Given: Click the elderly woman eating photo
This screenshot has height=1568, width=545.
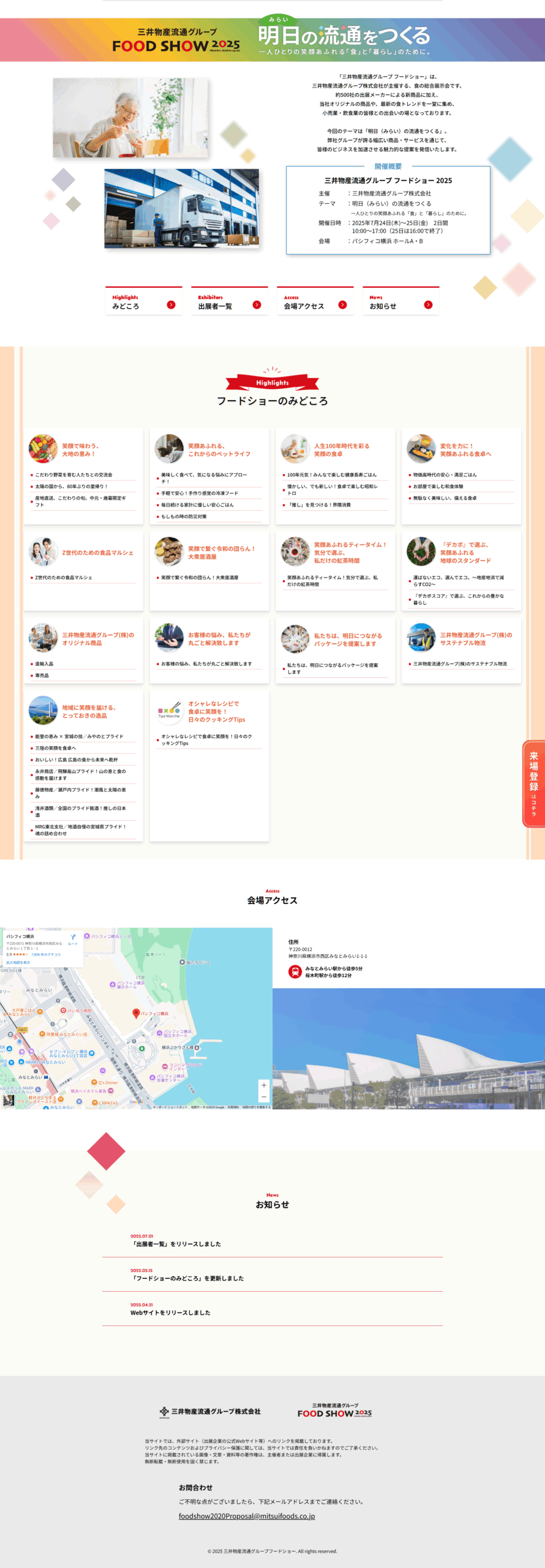Looking at the screenshot, I should pyautogui.click(x=130, y=117).
